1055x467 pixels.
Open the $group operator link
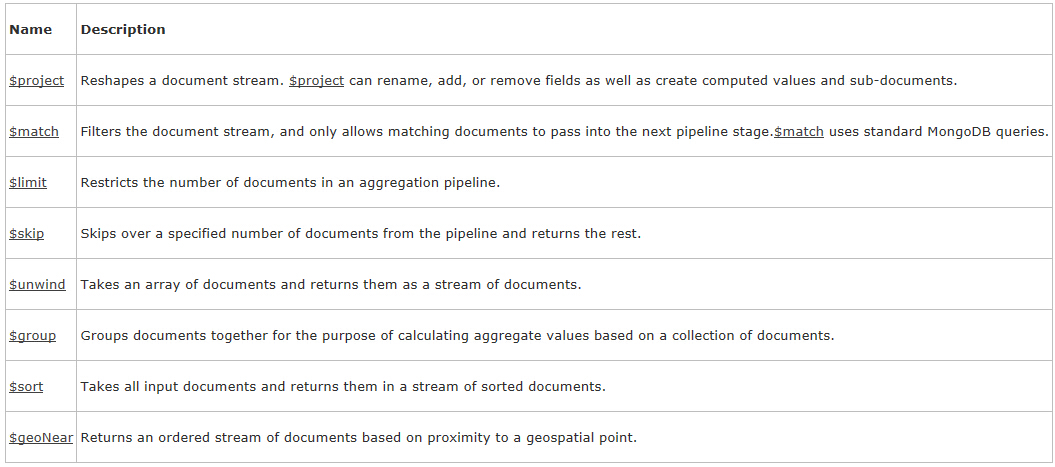[32, 336]
